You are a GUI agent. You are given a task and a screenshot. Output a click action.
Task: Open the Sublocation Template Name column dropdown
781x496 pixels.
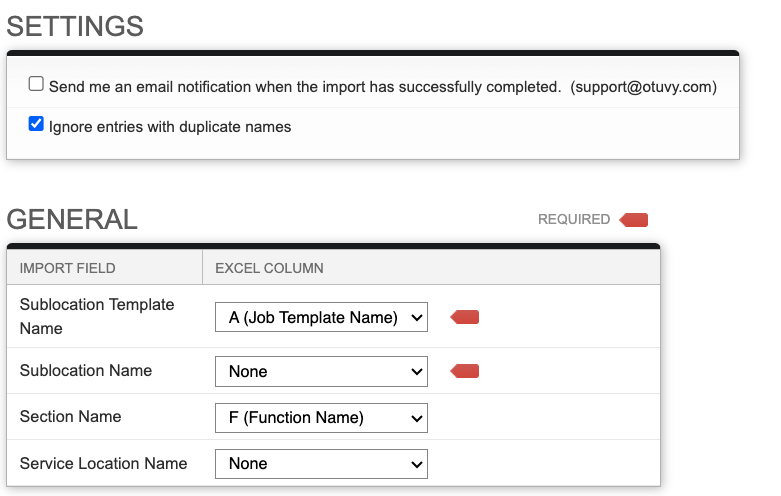click(x=321, y=318)
